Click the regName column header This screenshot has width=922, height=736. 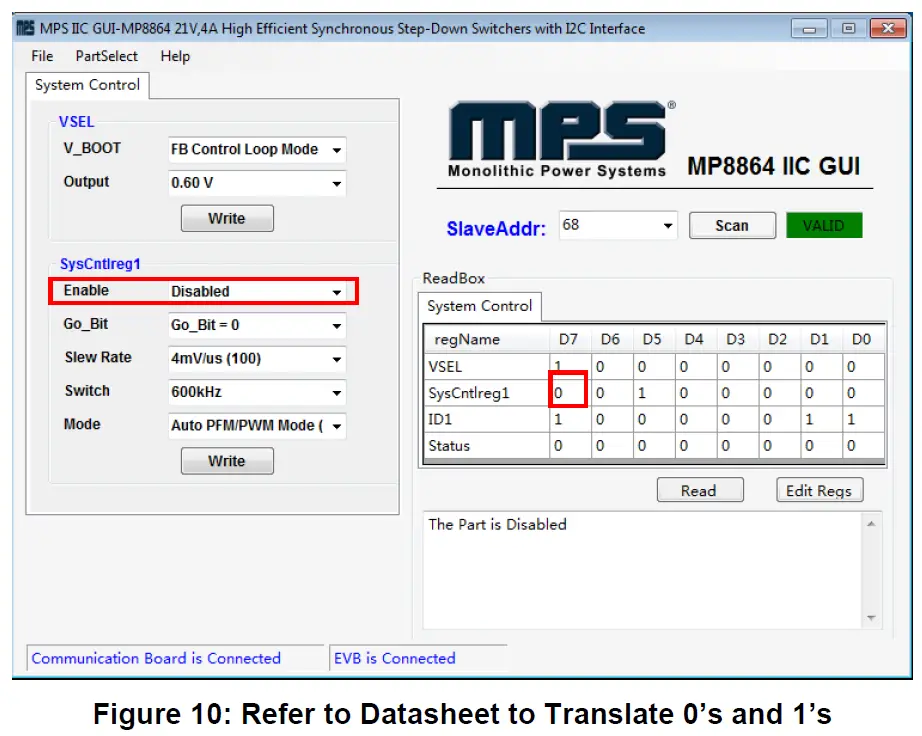pos(487,339)
